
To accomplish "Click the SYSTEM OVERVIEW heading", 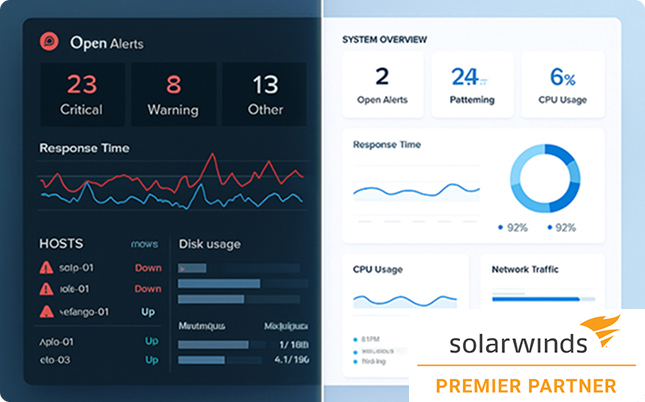I will (385, 40).
